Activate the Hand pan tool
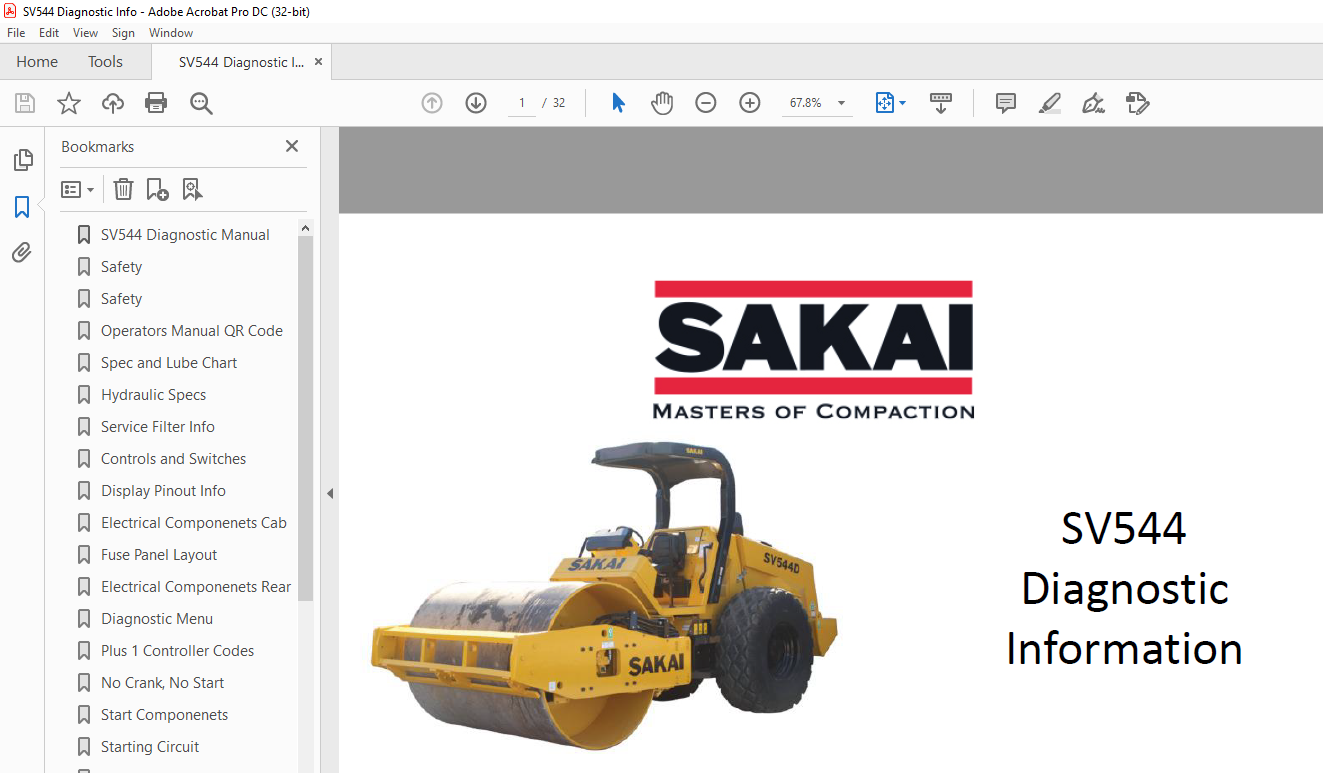1323x773 pixels. 662,103
